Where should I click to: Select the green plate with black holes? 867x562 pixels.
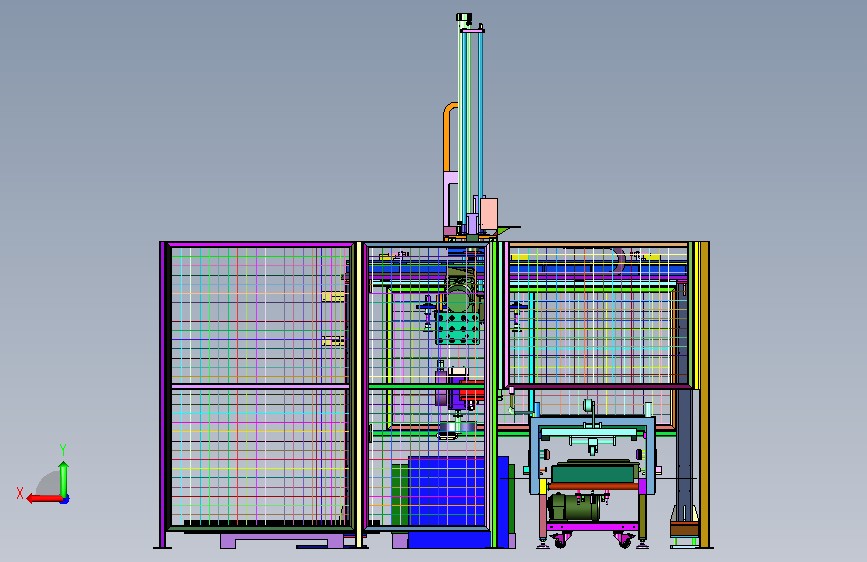point(458,327)
